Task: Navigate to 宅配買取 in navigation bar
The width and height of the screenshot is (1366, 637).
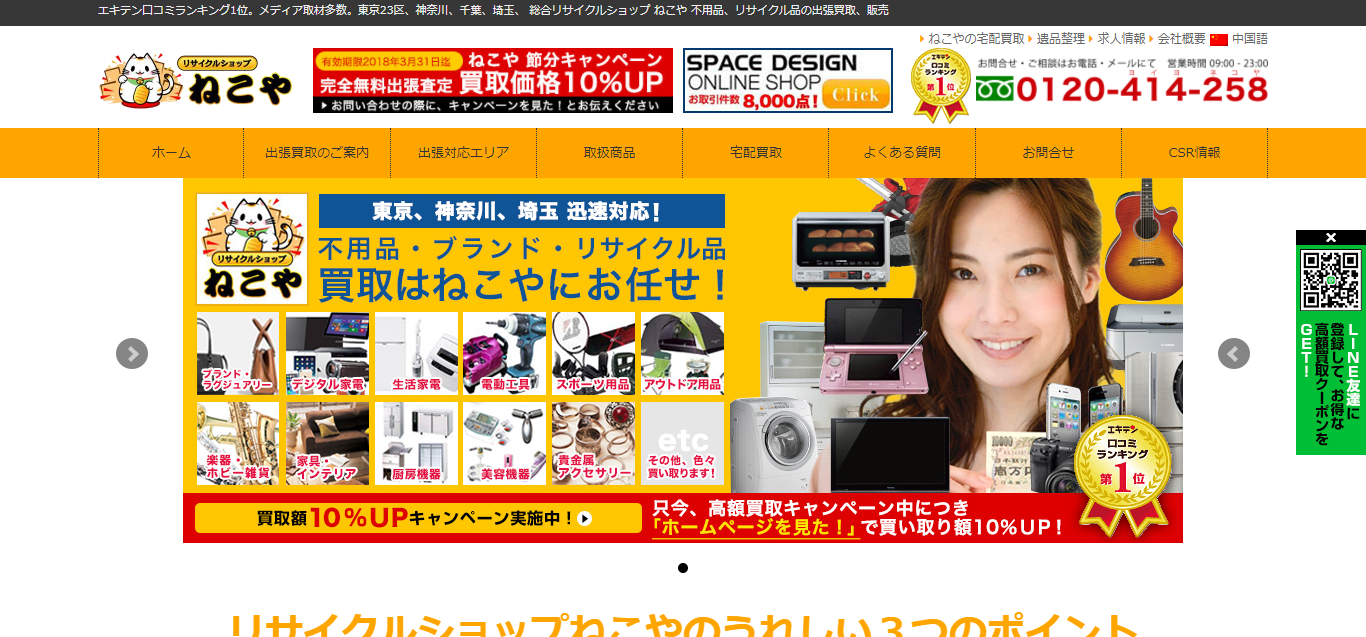Action: pos(755,153)
